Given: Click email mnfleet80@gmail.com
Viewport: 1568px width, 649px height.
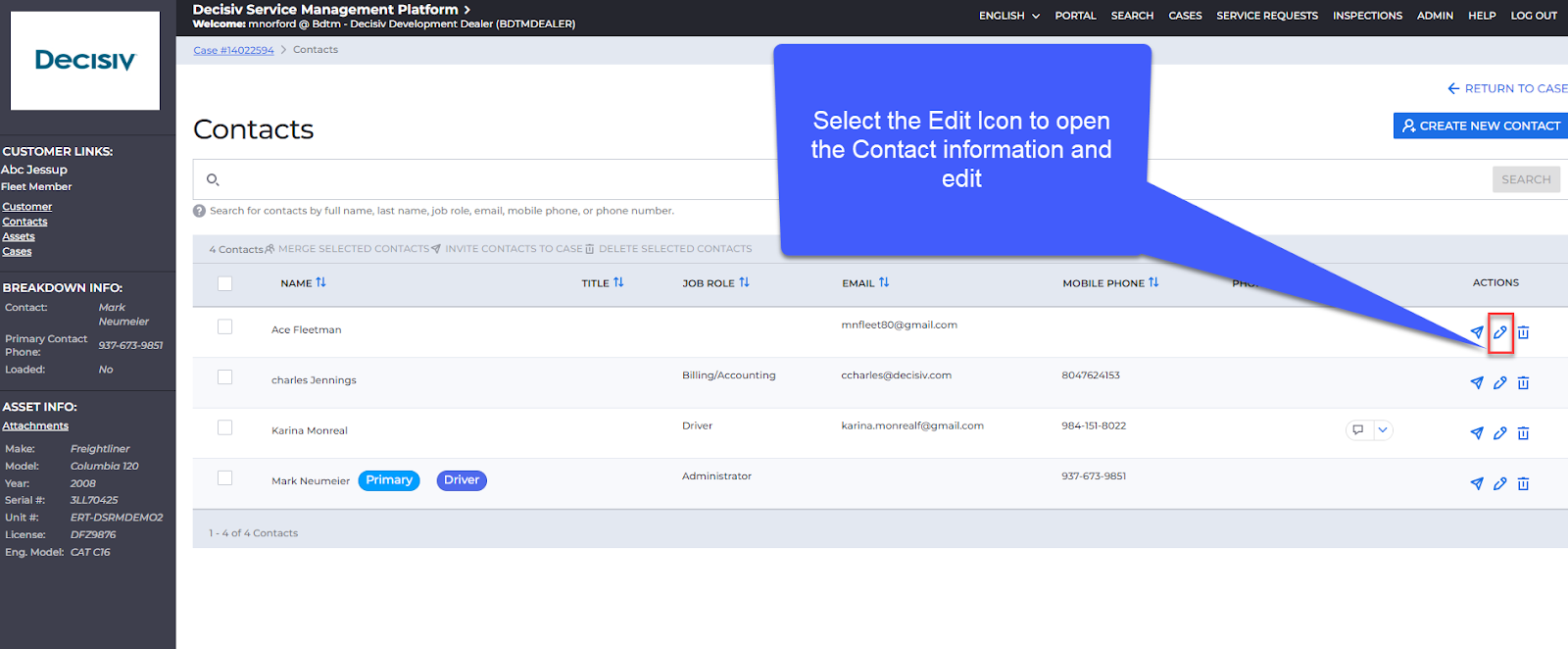Looking at the screenshot, I should [x=900, y=324].
